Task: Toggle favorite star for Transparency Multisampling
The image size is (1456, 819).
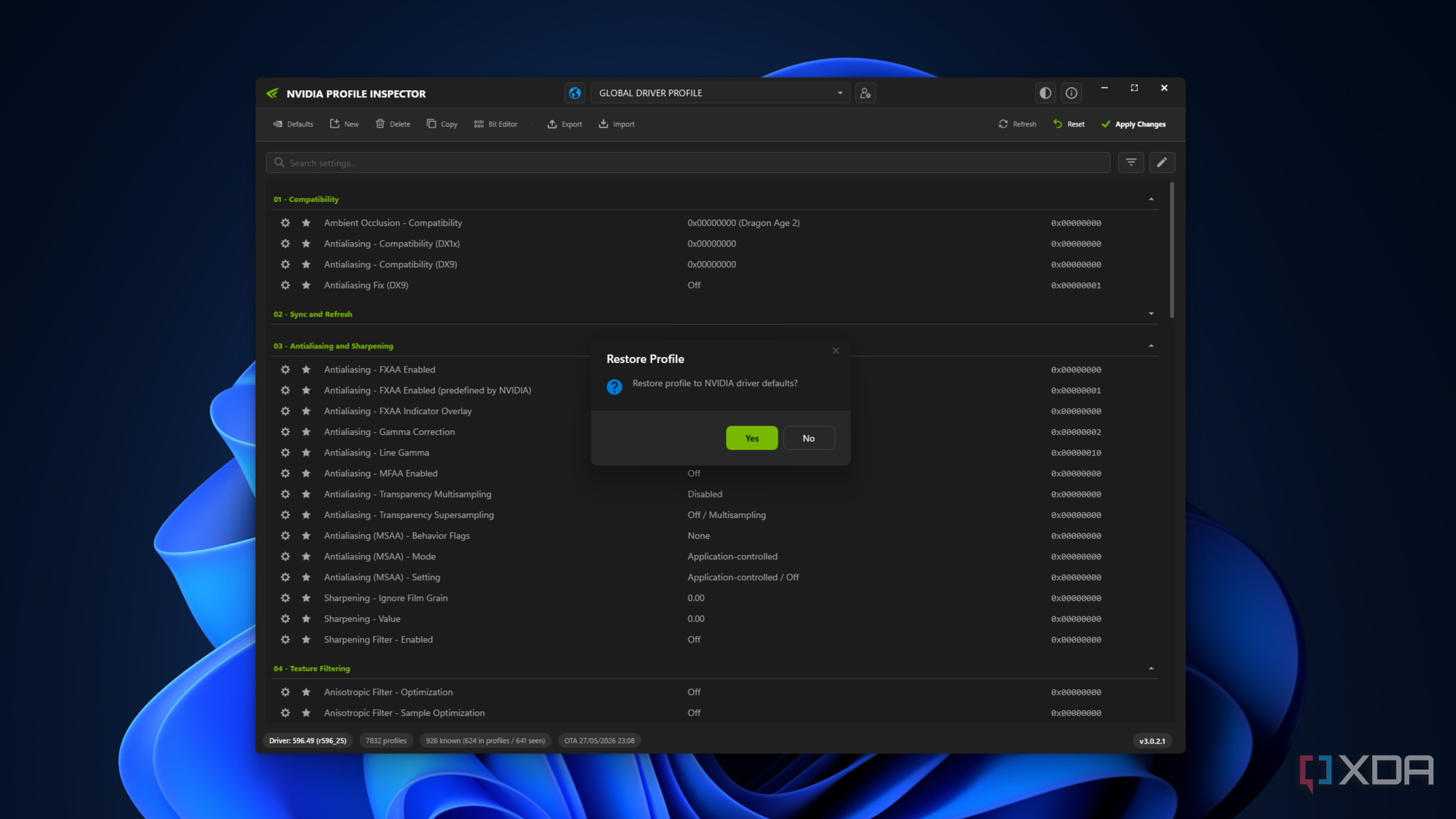Action: [306, 494]
